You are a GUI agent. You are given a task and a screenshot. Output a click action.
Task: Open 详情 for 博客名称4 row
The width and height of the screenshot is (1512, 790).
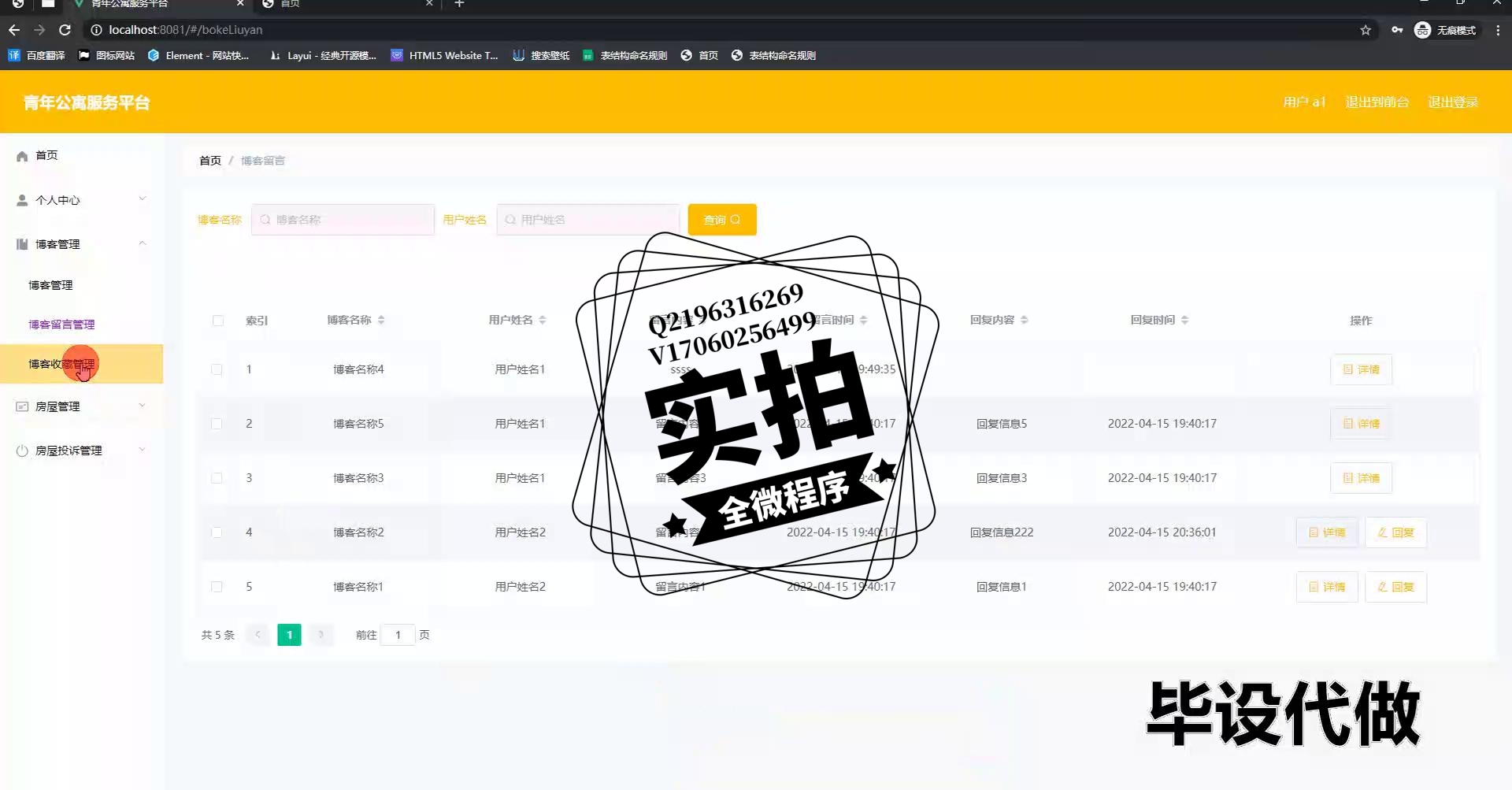(1361, 369)
